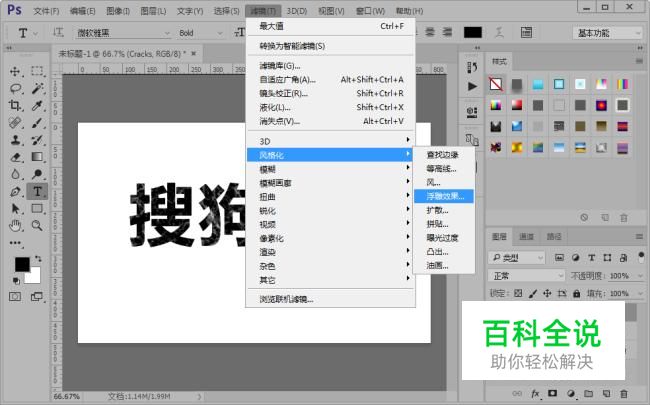Toggle the Character and Paragraph panels

526,33
